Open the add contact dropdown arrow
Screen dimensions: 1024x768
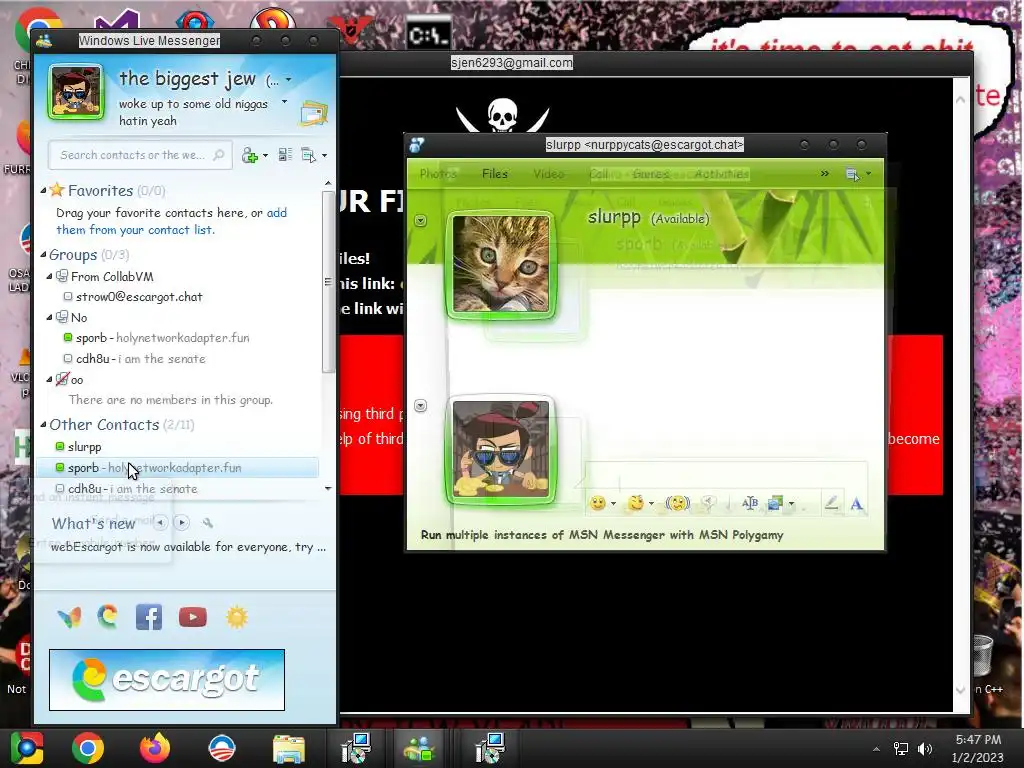(x=265, y=155)
